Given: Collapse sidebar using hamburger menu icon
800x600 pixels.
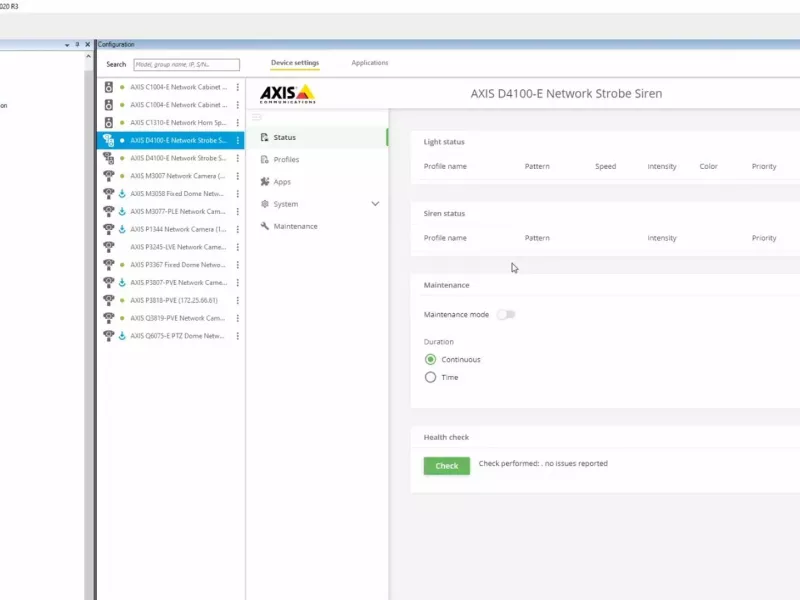Looking at the screenshot, I should (x=257, y=118).
